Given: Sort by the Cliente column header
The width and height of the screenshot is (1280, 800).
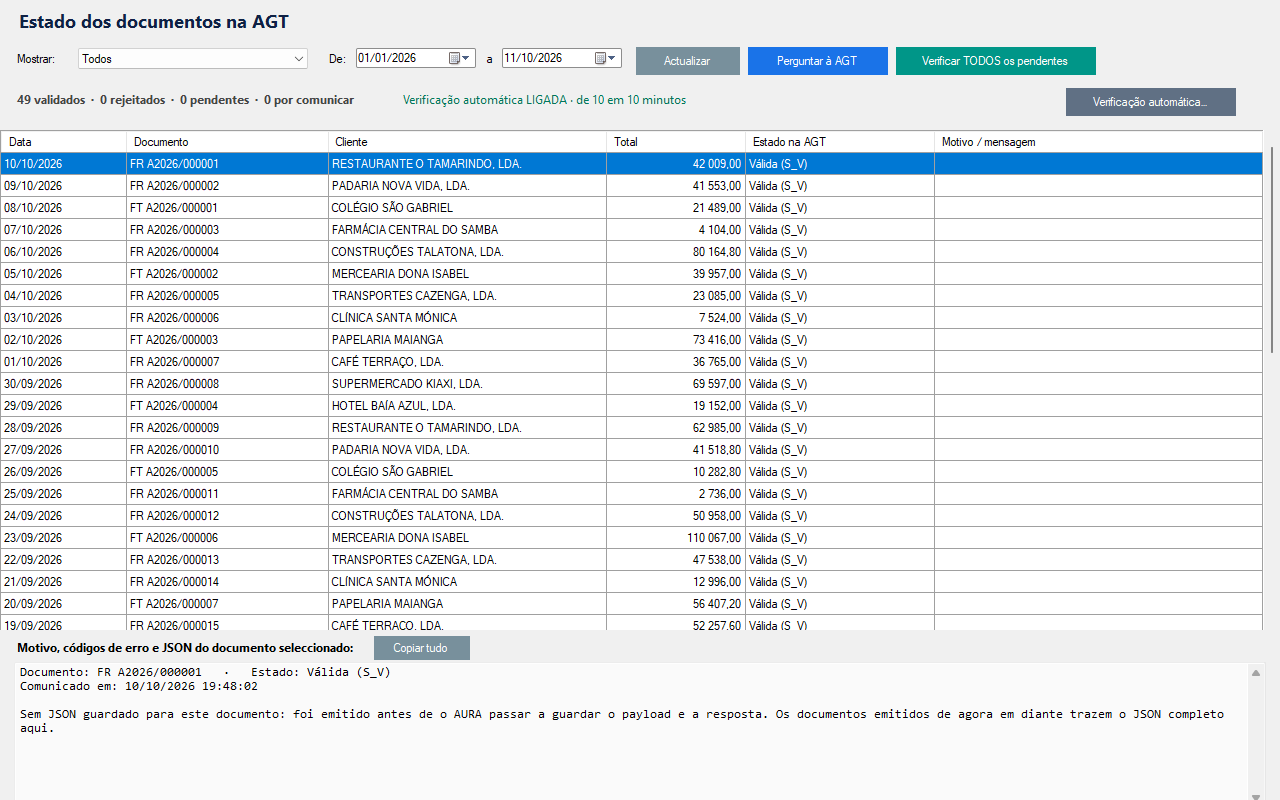Looking at the screenshot, I should click(x=468, y=142).
